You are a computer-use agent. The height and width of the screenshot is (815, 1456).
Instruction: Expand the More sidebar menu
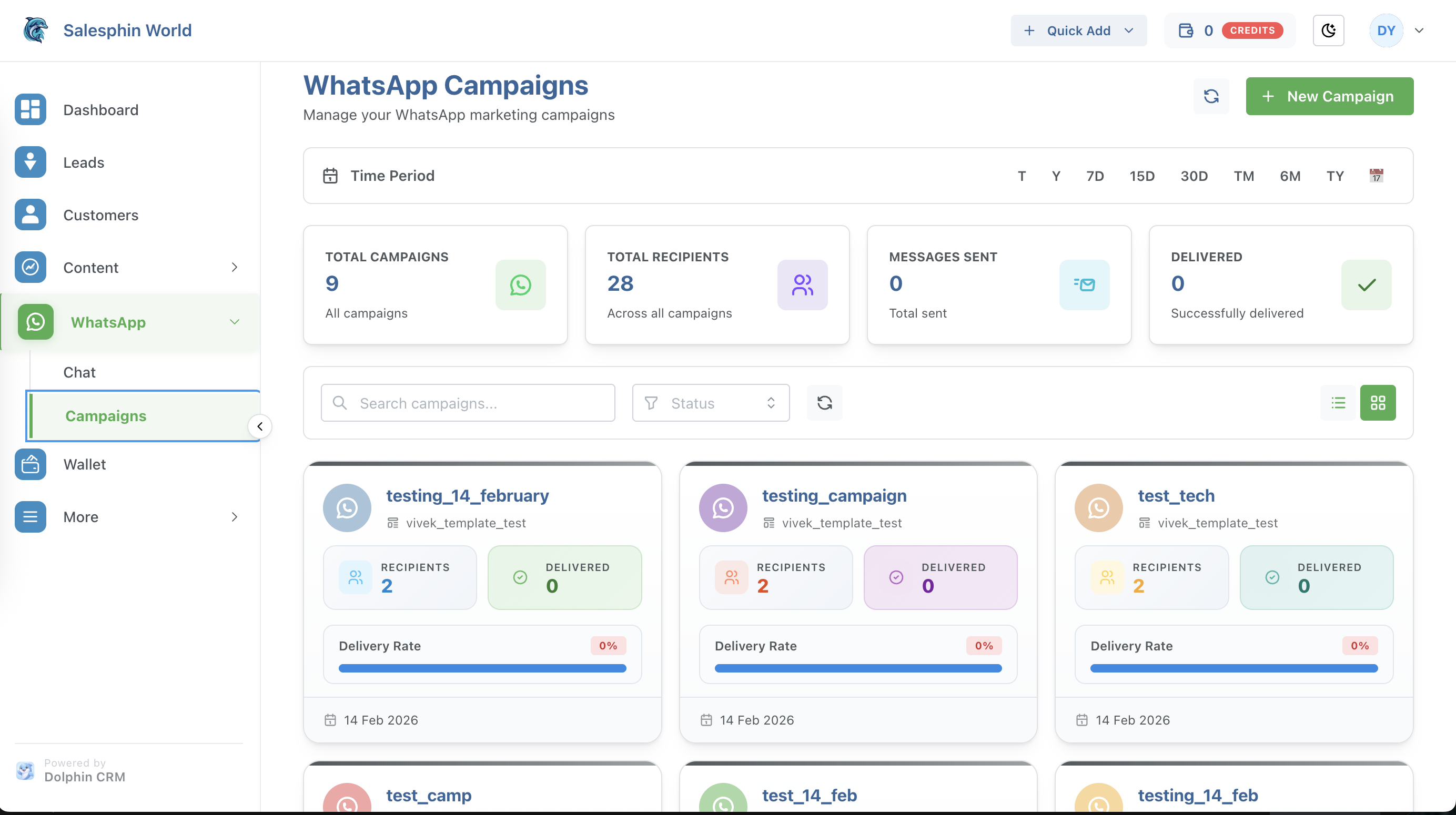point(81,516)
